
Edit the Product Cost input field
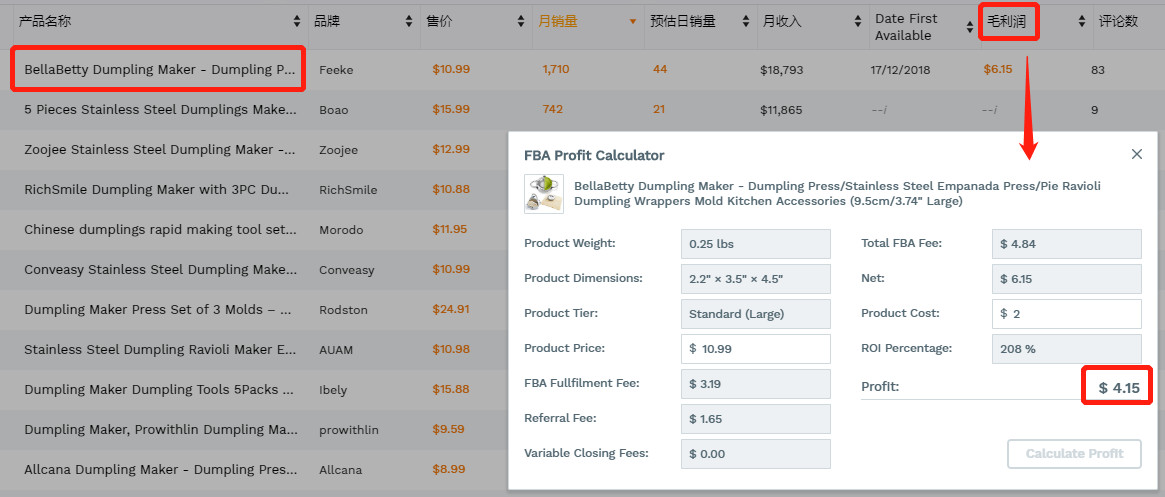1066,313
